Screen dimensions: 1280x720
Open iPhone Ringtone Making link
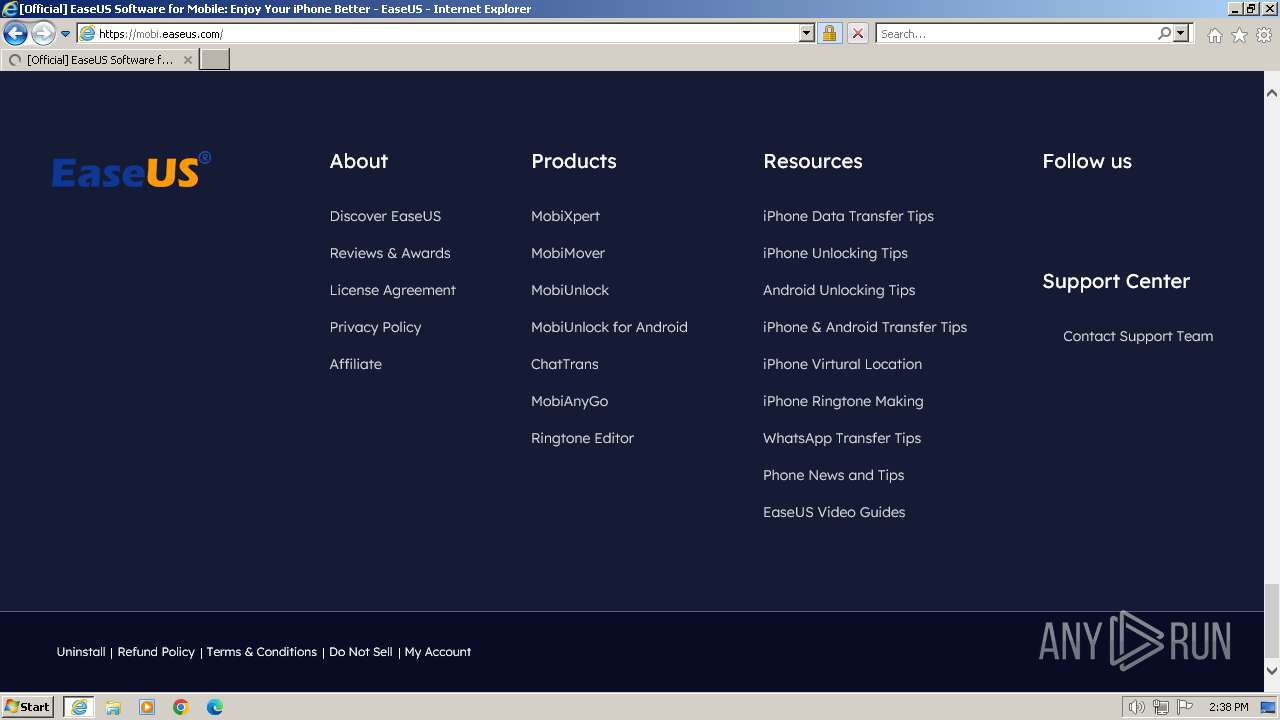tap(843, 401)
